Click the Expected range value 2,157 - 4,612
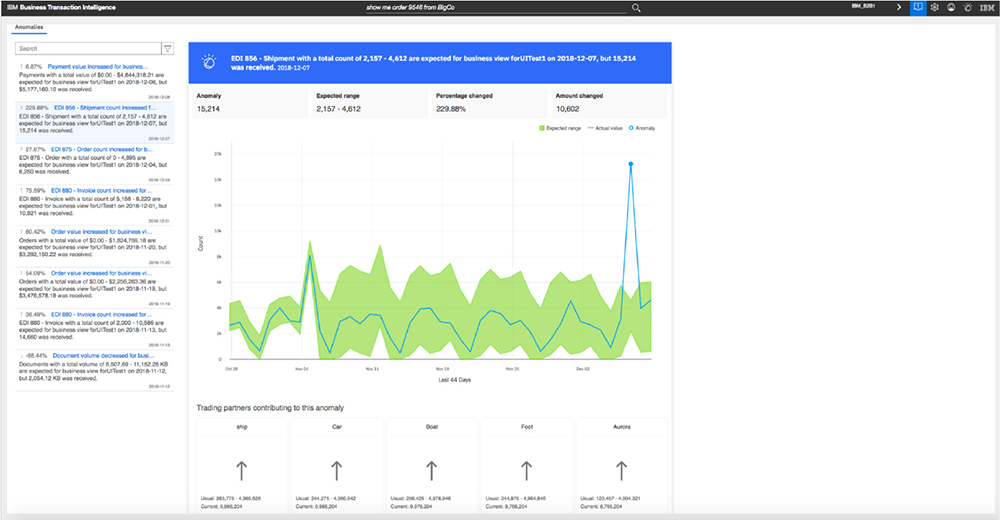 pyautogui.click(x=338, y=109)
